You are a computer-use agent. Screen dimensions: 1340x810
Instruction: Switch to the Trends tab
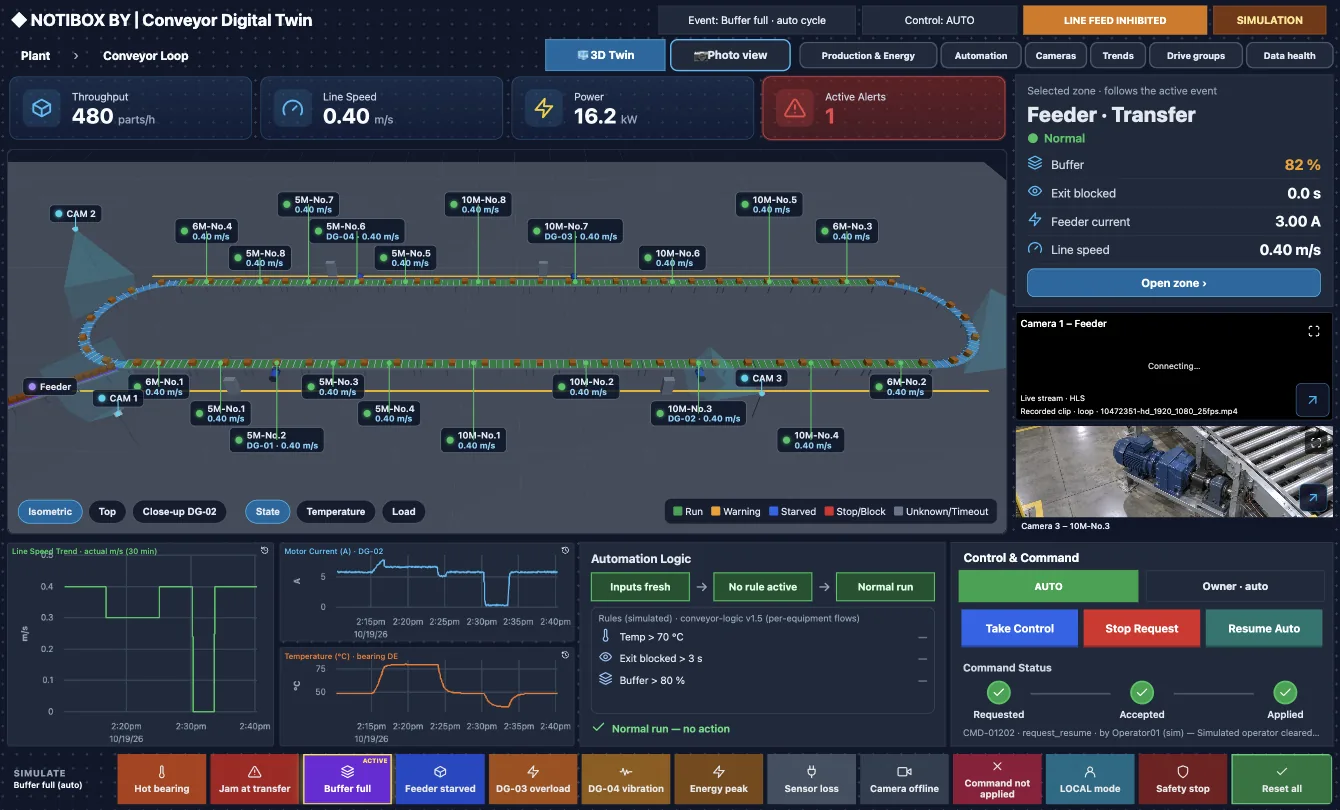(1118, 56)
